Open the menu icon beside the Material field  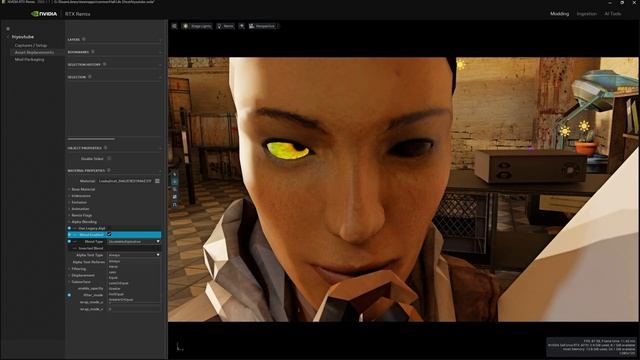pyautogui.click(x=158, y=181)
